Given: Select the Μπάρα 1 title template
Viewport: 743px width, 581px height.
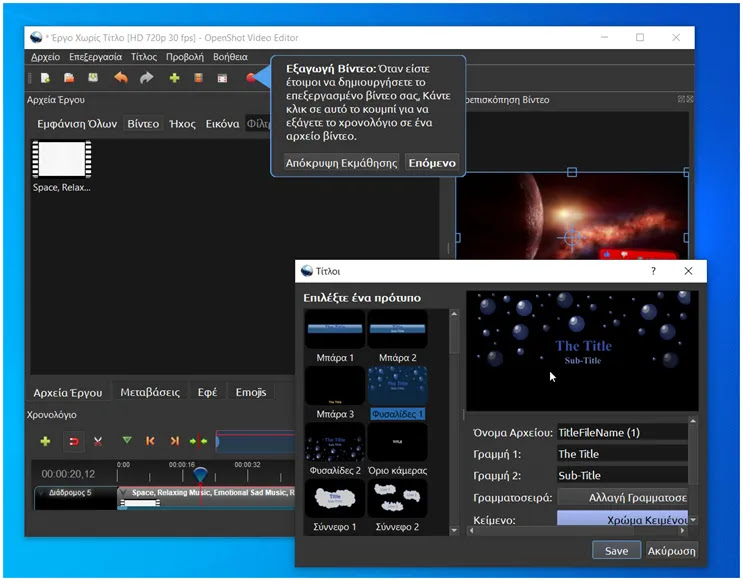Looking at the screenshot, I should pyautogui.click(x=335, y=337).
